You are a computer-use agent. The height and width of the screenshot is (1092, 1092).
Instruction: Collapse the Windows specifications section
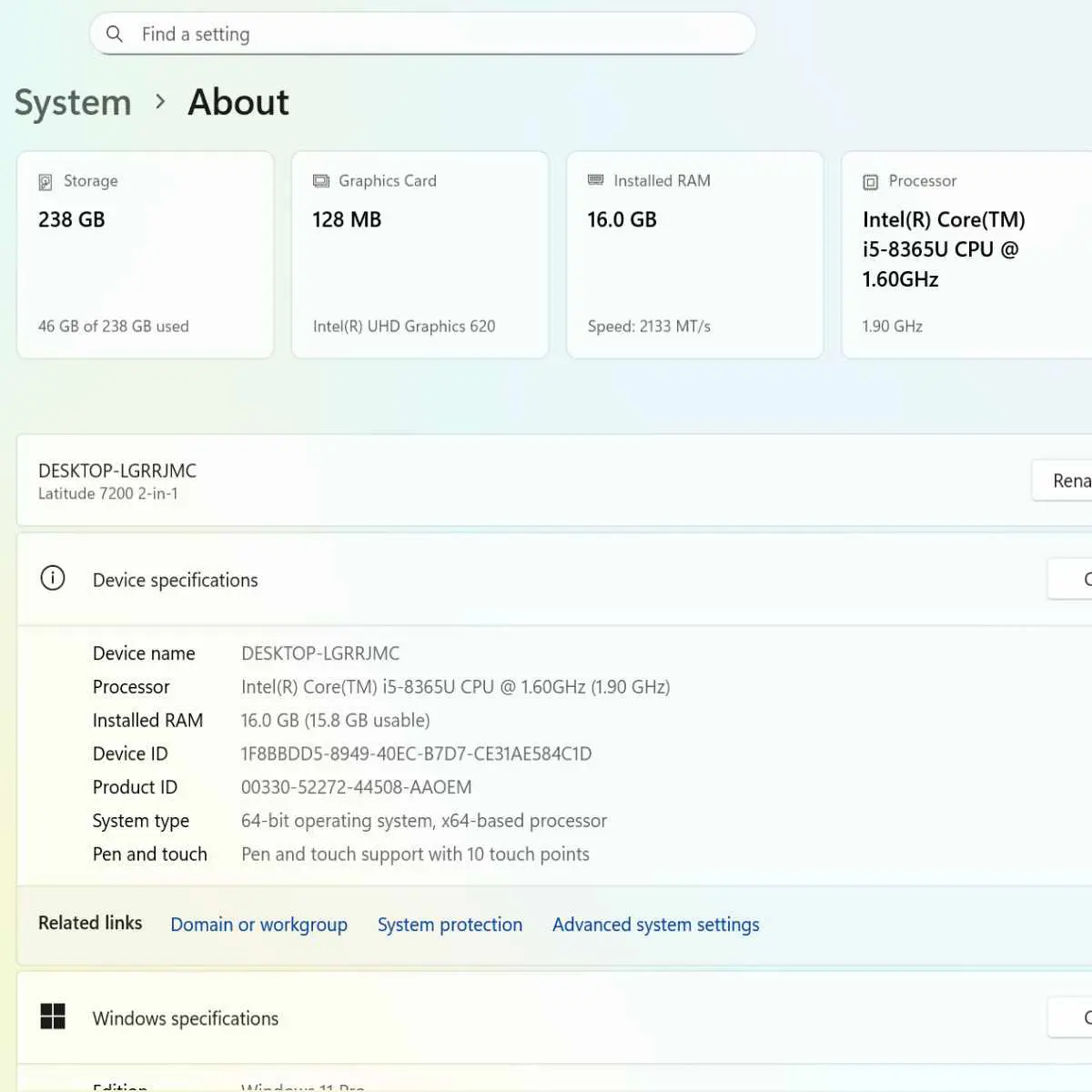coord(554,1018)
